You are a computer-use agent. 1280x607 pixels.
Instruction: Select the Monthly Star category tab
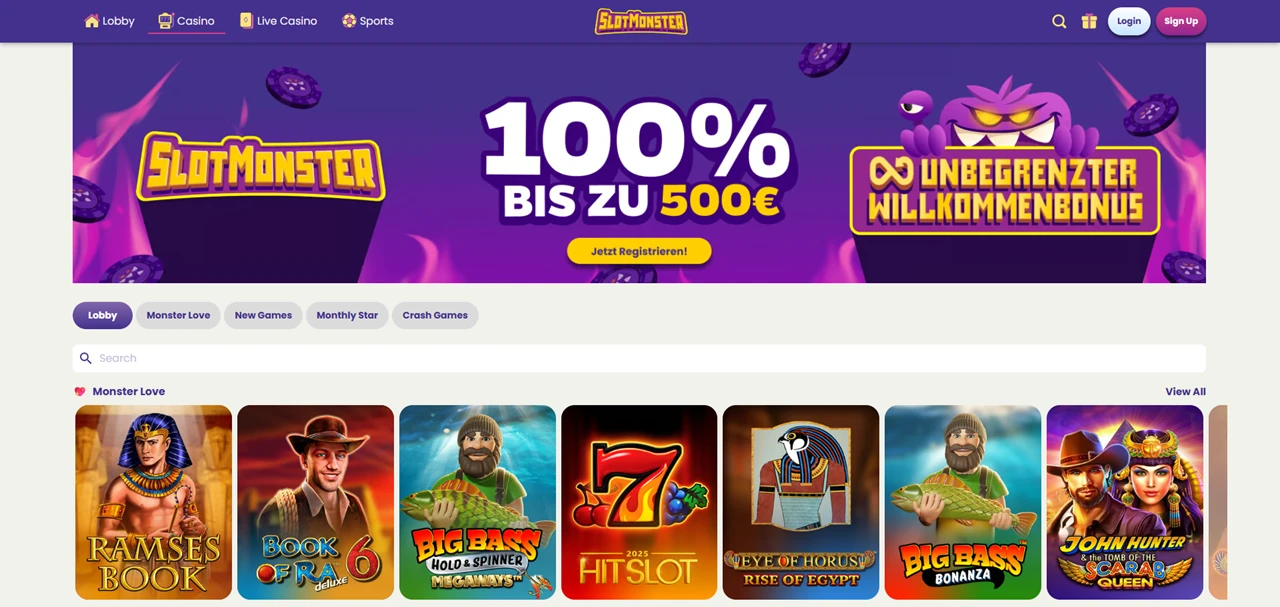click(x=347, y=315)
